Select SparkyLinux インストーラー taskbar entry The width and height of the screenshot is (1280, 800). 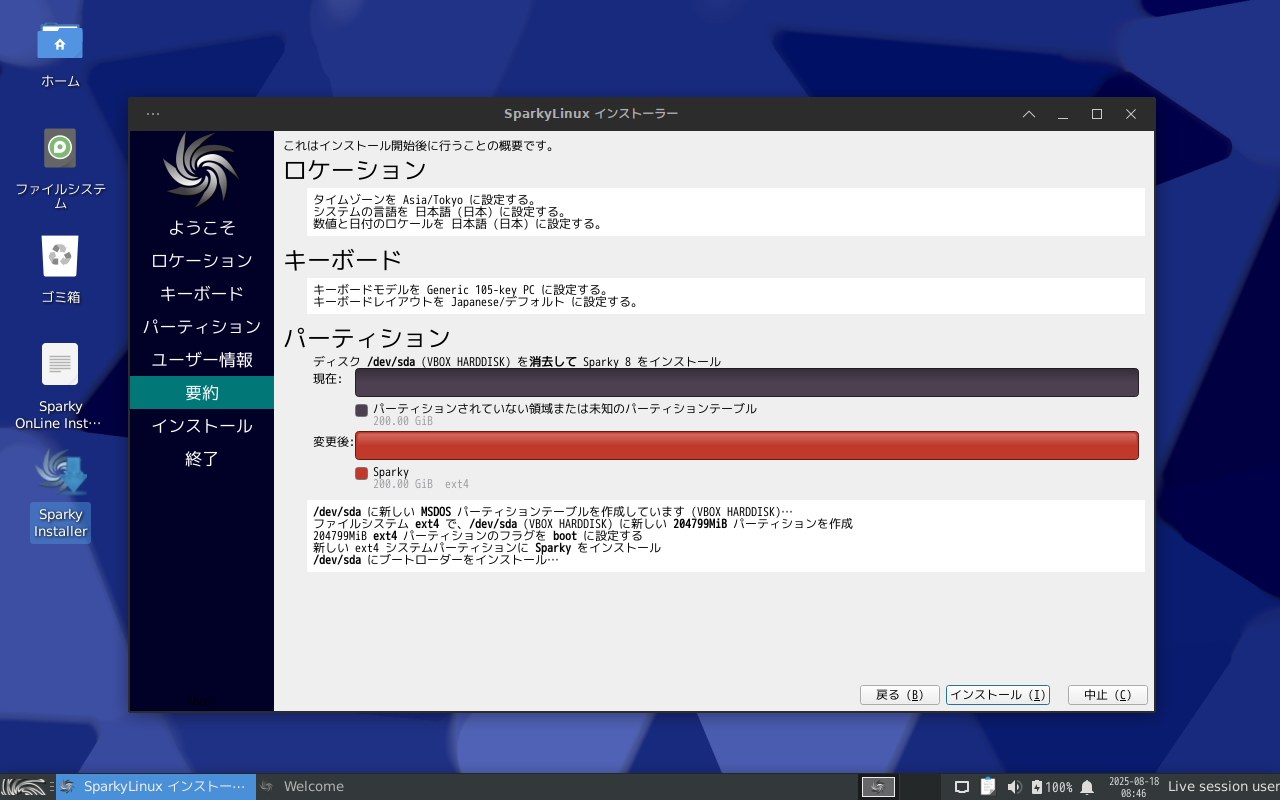click(156, 787)
